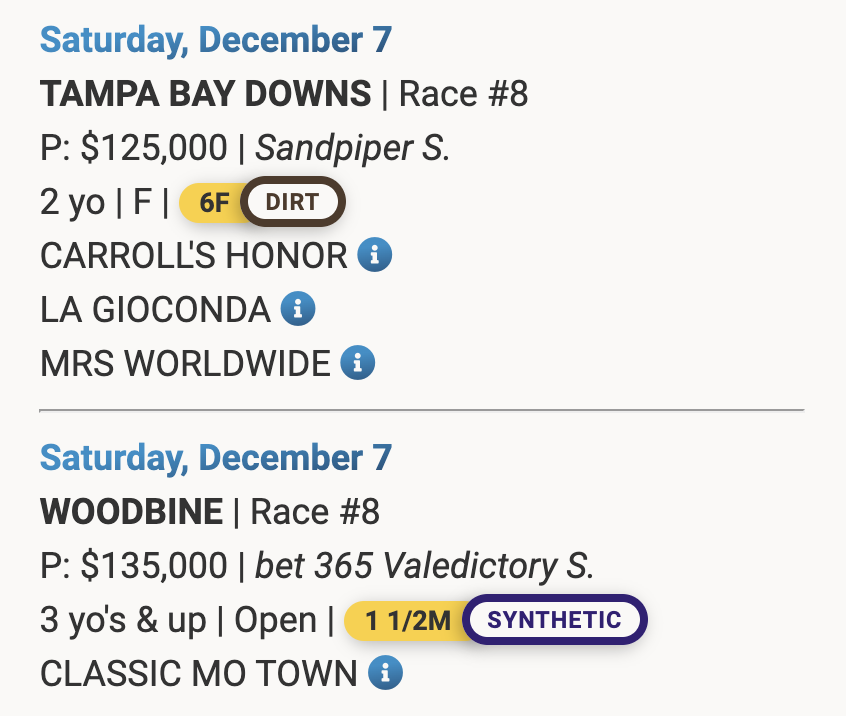Select horse name LA GIOCONDA
The height and width of the screenshot is (716, 846).
coord(155,310)
